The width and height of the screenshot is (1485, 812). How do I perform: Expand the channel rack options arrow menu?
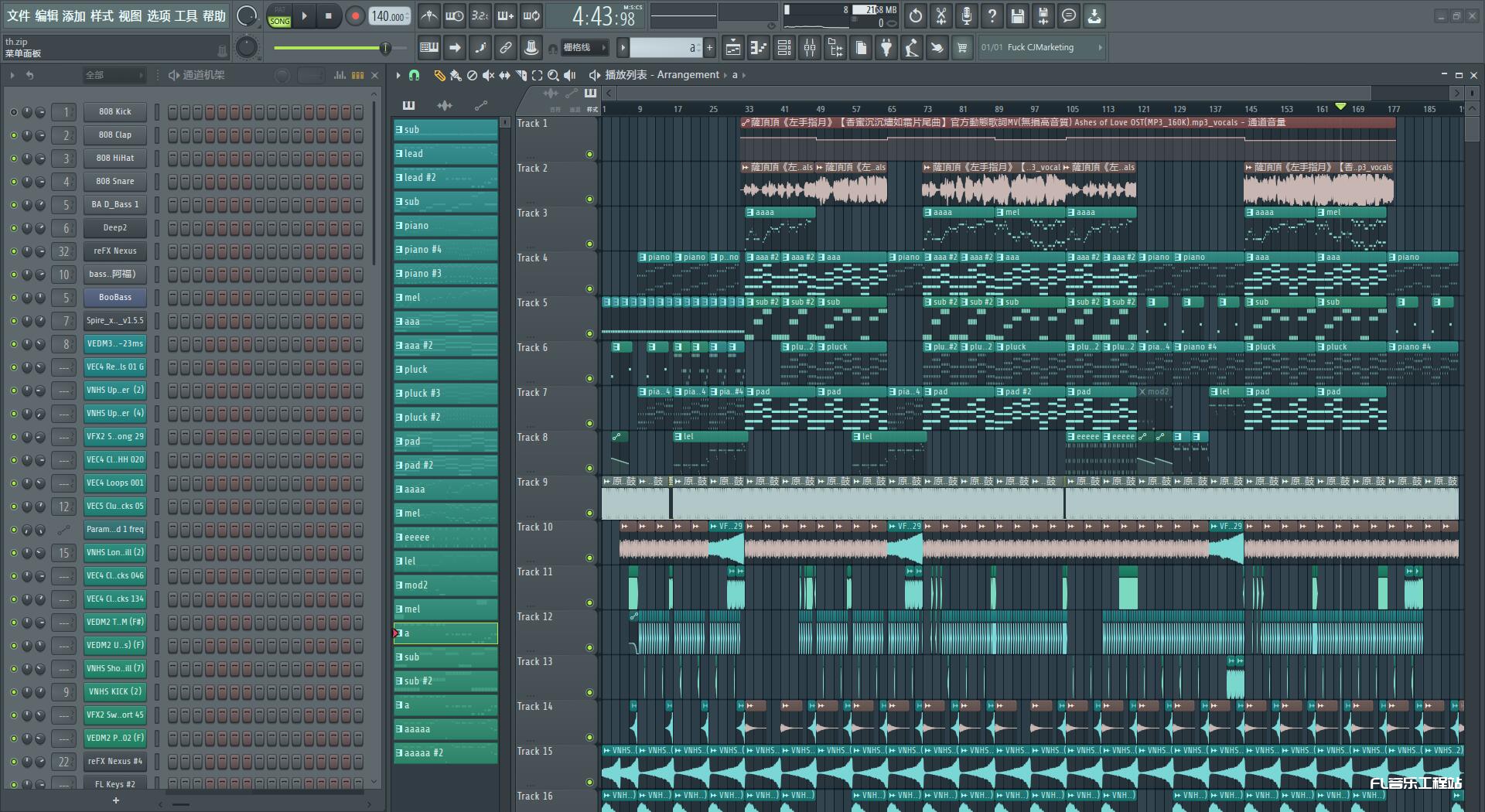[12, 75]
